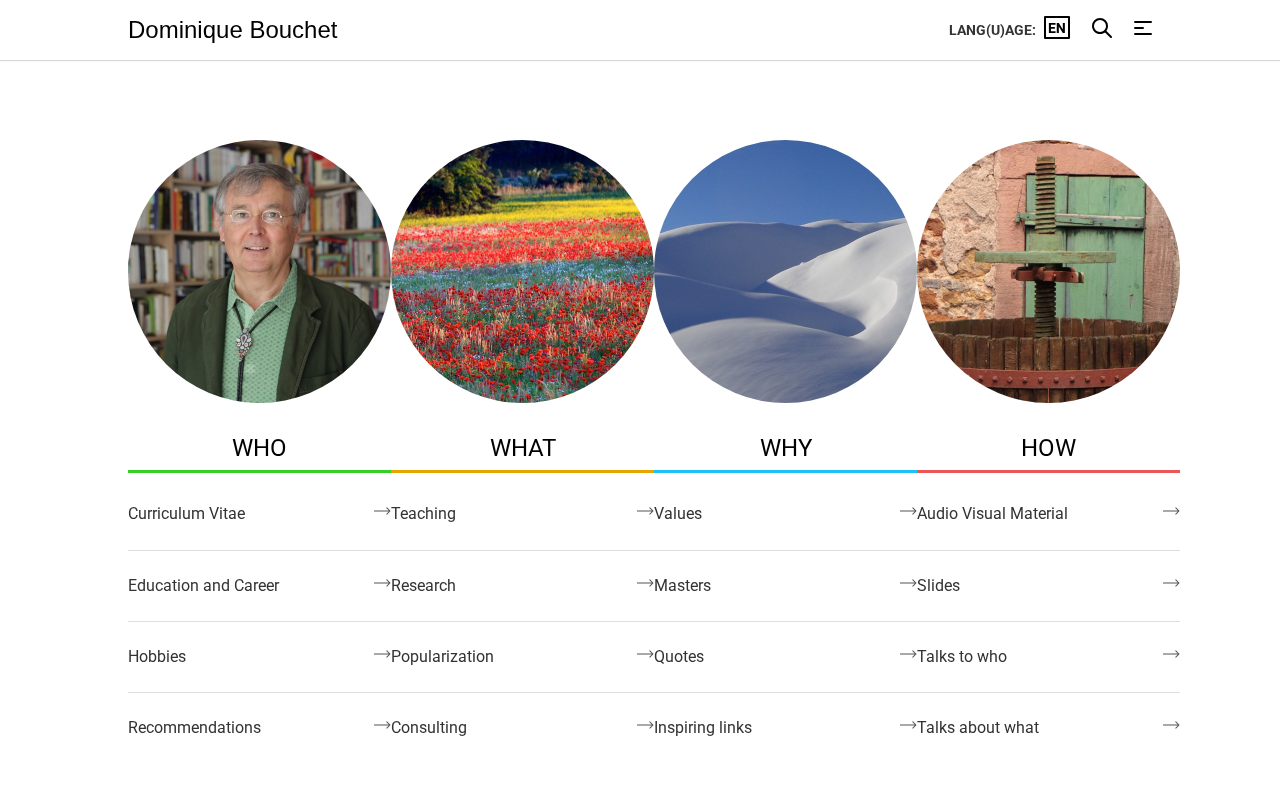
Task: Click the arrow beside Curriculum Vitae
Action: tap(382, 511)
